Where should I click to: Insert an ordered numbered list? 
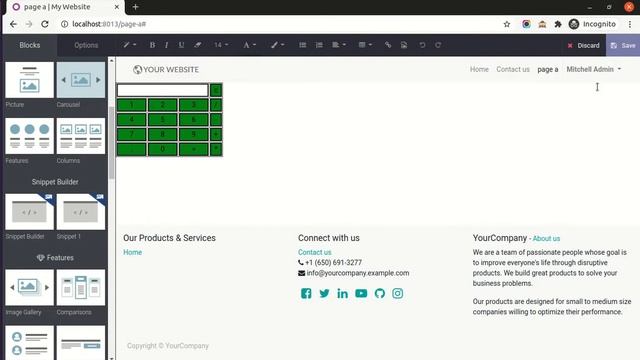(319, 45)
